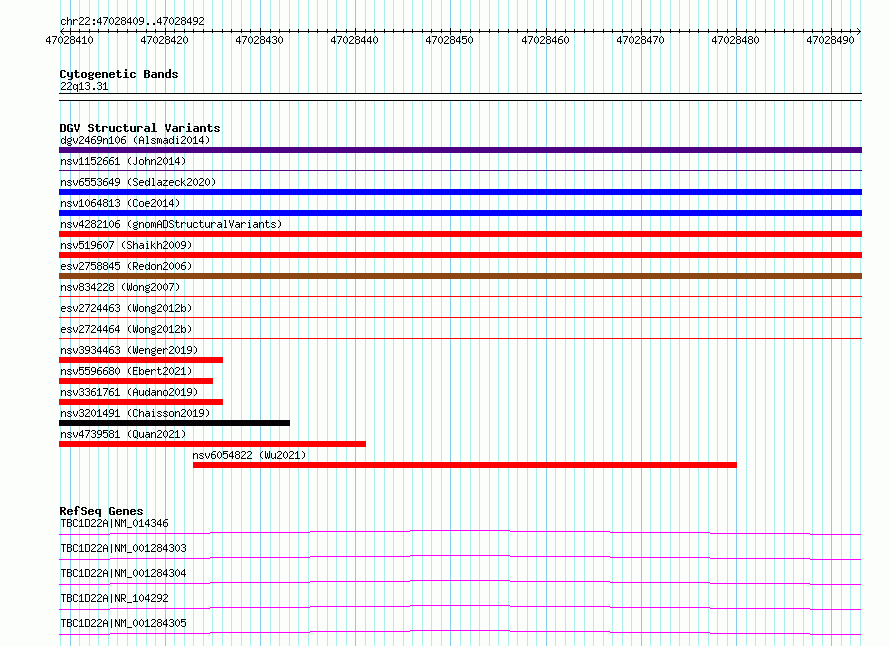Open gene TBC1D22A|NM_001284305 label

[x=123, y=623]
